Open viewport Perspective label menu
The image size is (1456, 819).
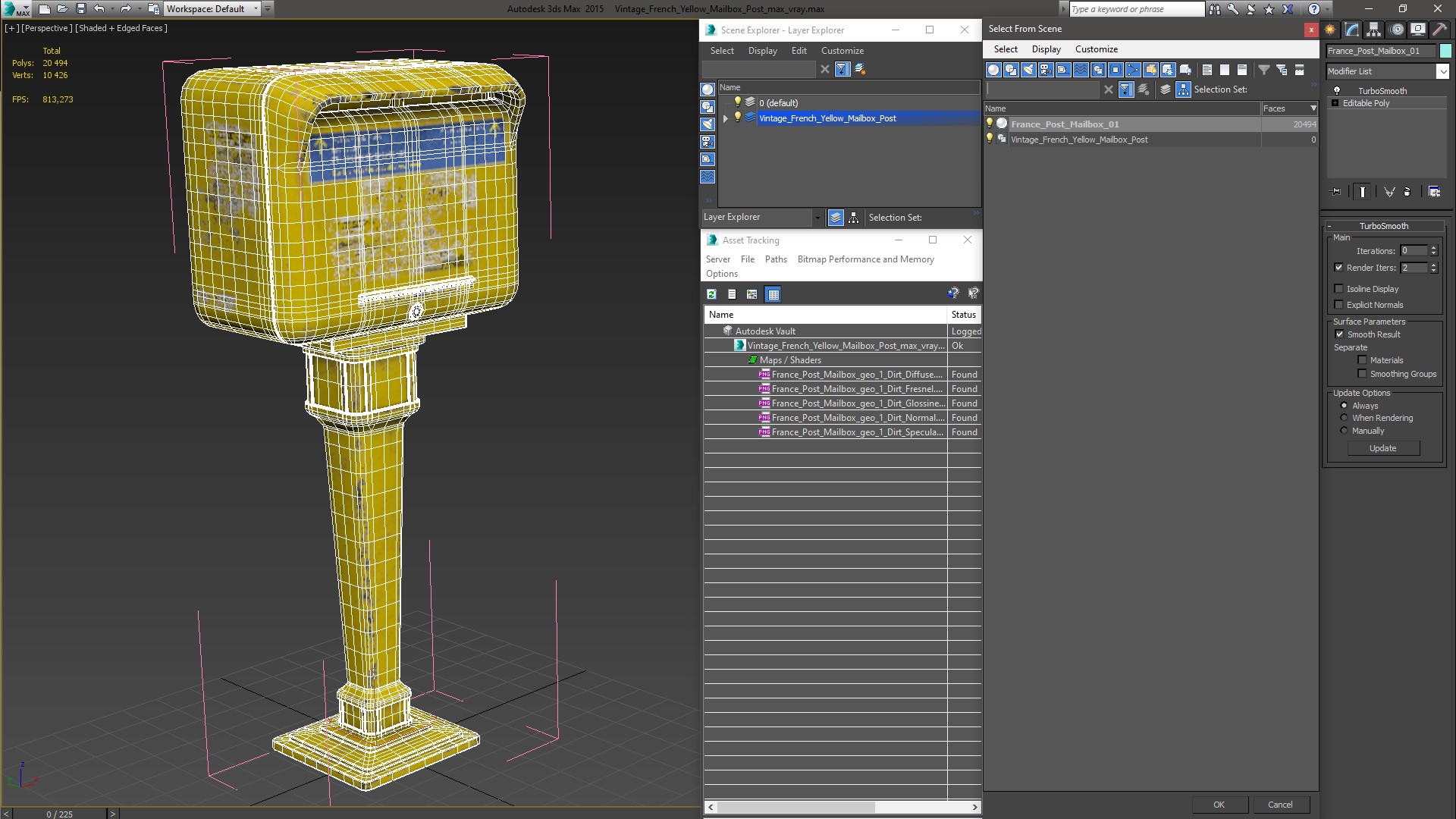[47, 28]
